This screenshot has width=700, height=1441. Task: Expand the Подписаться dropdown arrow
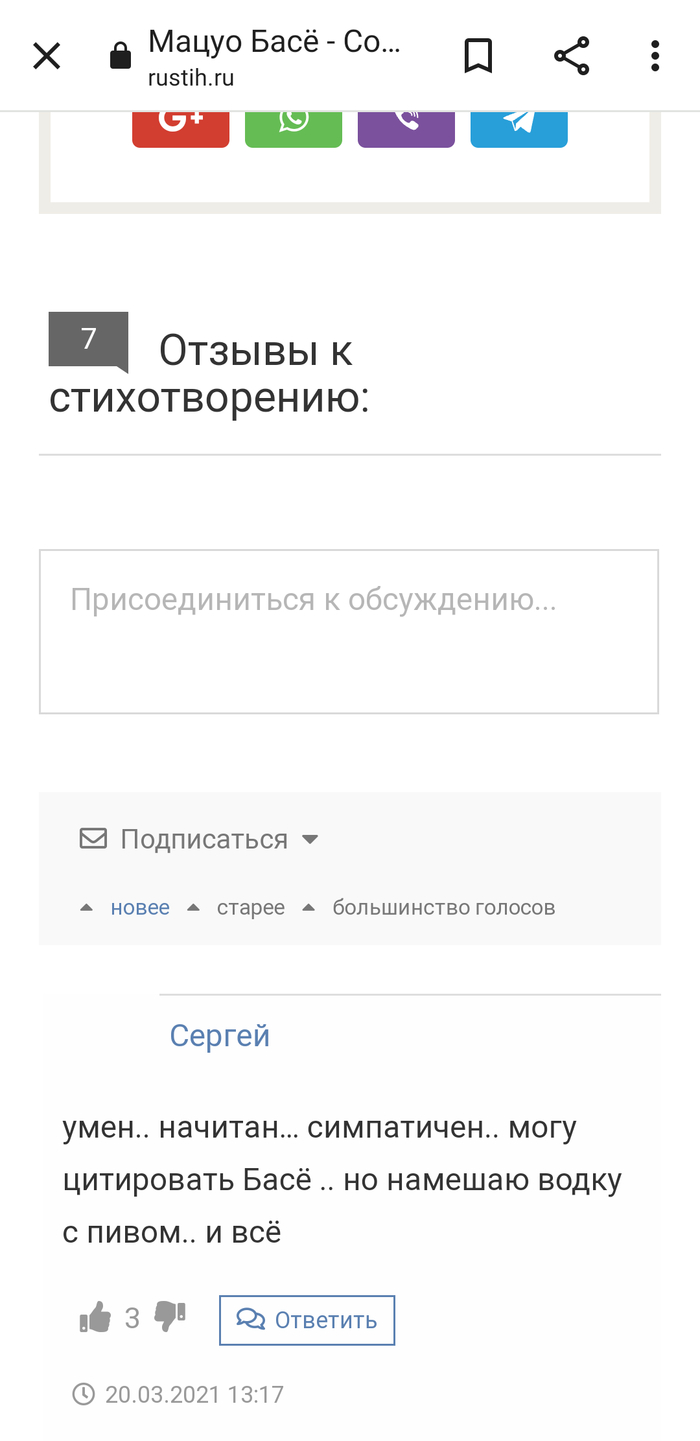[310, 839]
